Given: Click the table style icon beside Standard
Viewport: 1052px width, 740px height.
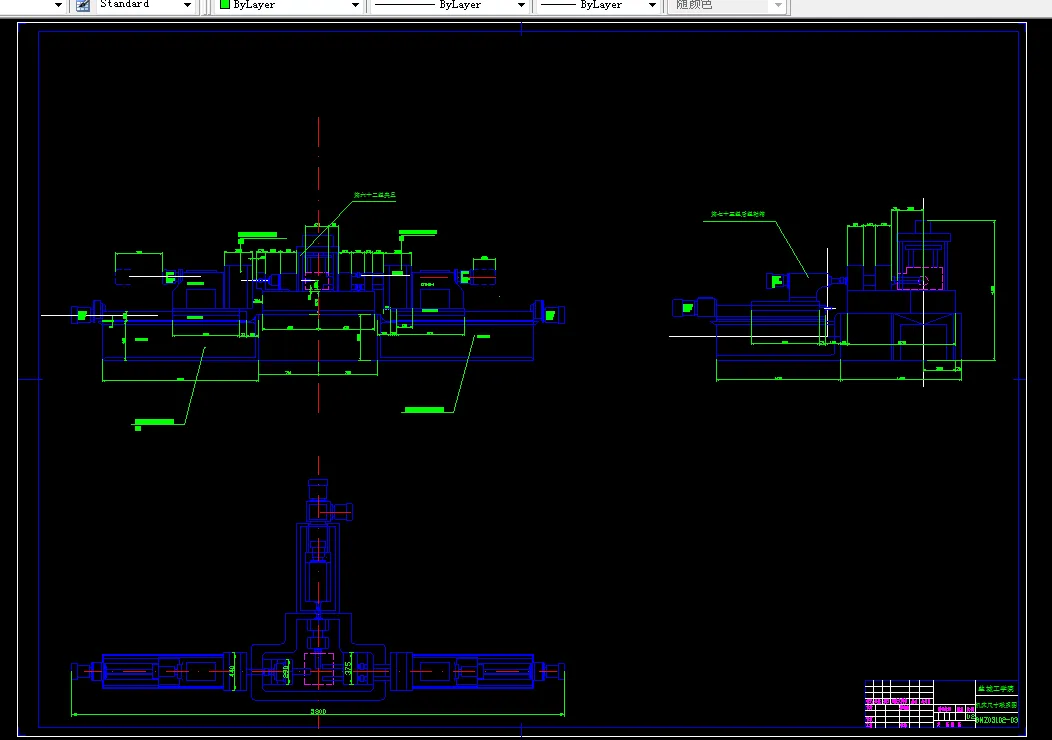Looking at the screenshot, I should point(83,5).
